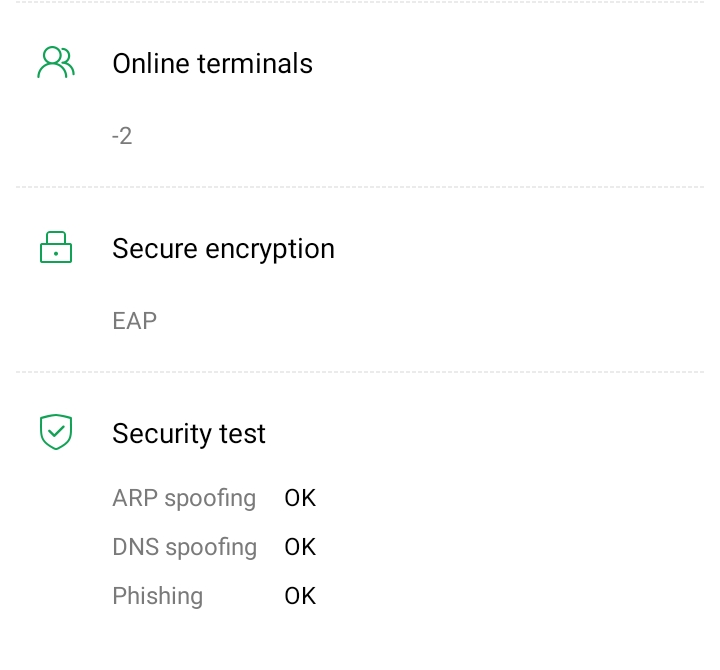
Task: Select the Online terminals heading
Action: click(212, 63)
